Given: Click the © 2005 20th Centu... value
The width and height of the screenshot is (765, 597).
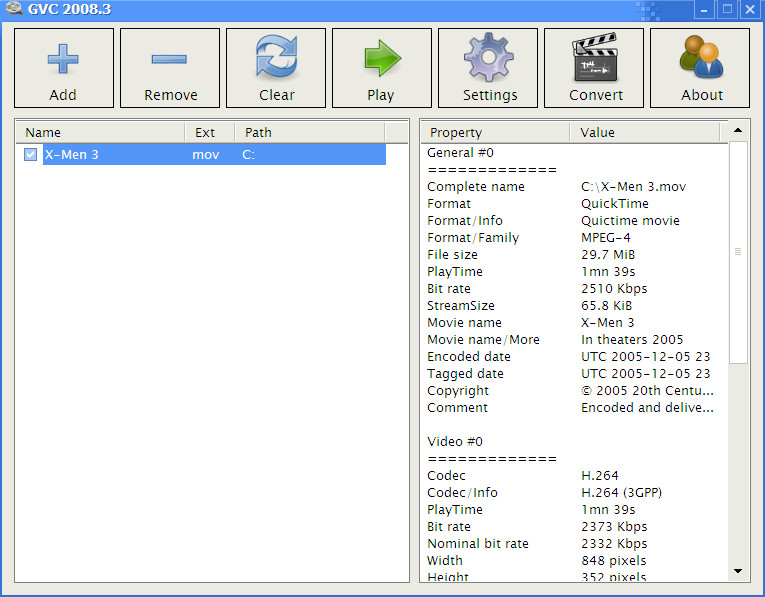Looking at the screenshot, I should tap(647, 391).
